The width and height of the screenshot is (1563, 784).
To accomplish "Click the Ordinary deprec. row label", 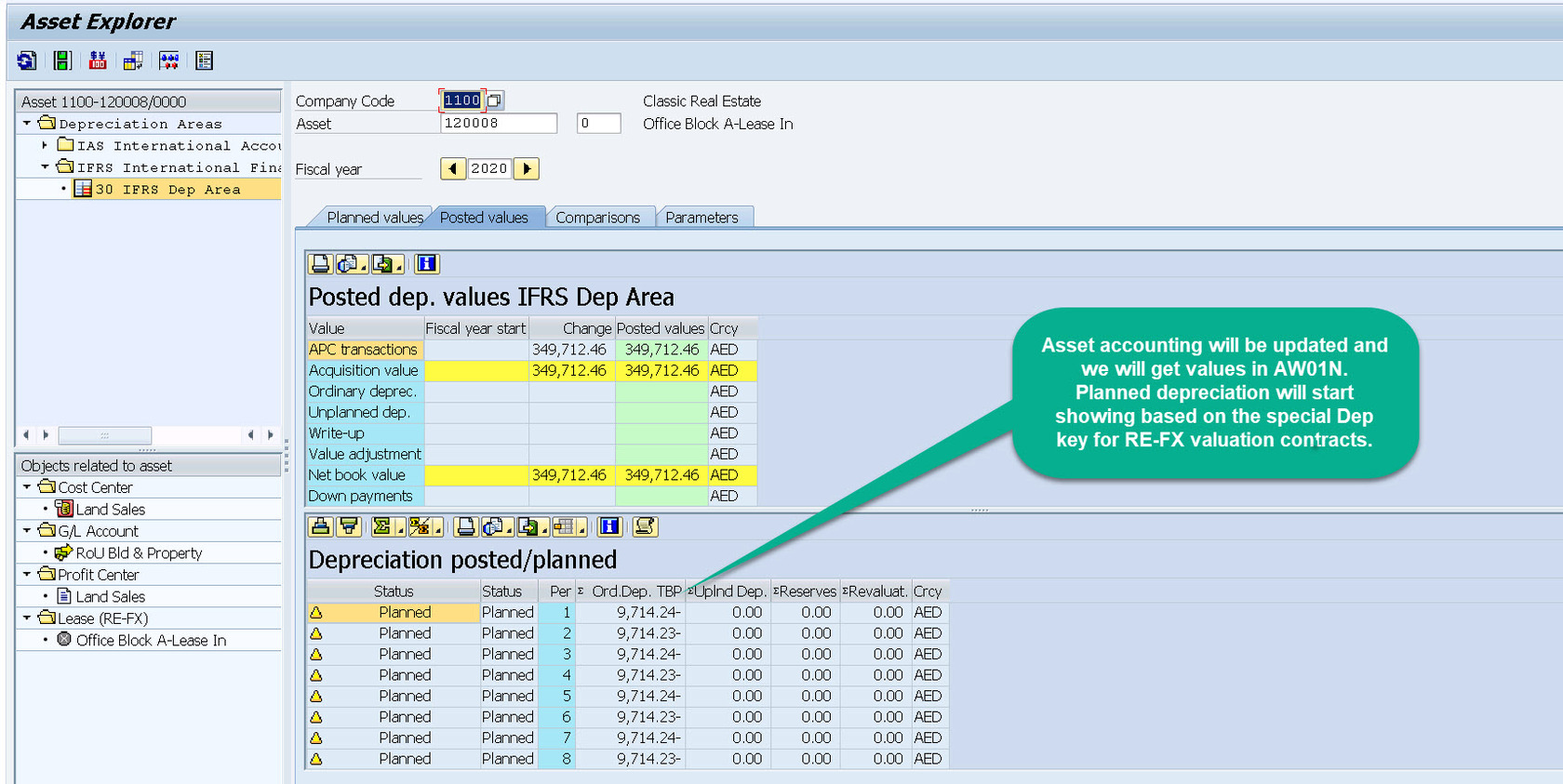I will [x=364, y=392].
